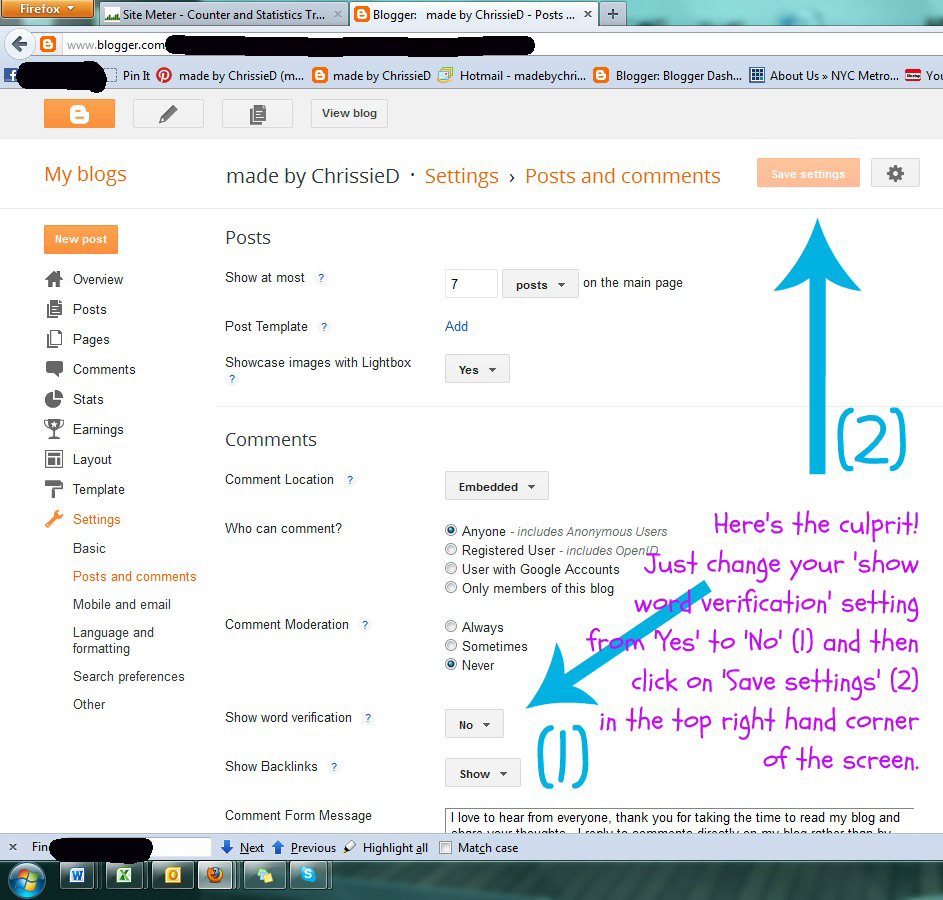Open a new browser tab
Image resolution: width=943 pixels, height=900 pixels.
coord(612,14)
